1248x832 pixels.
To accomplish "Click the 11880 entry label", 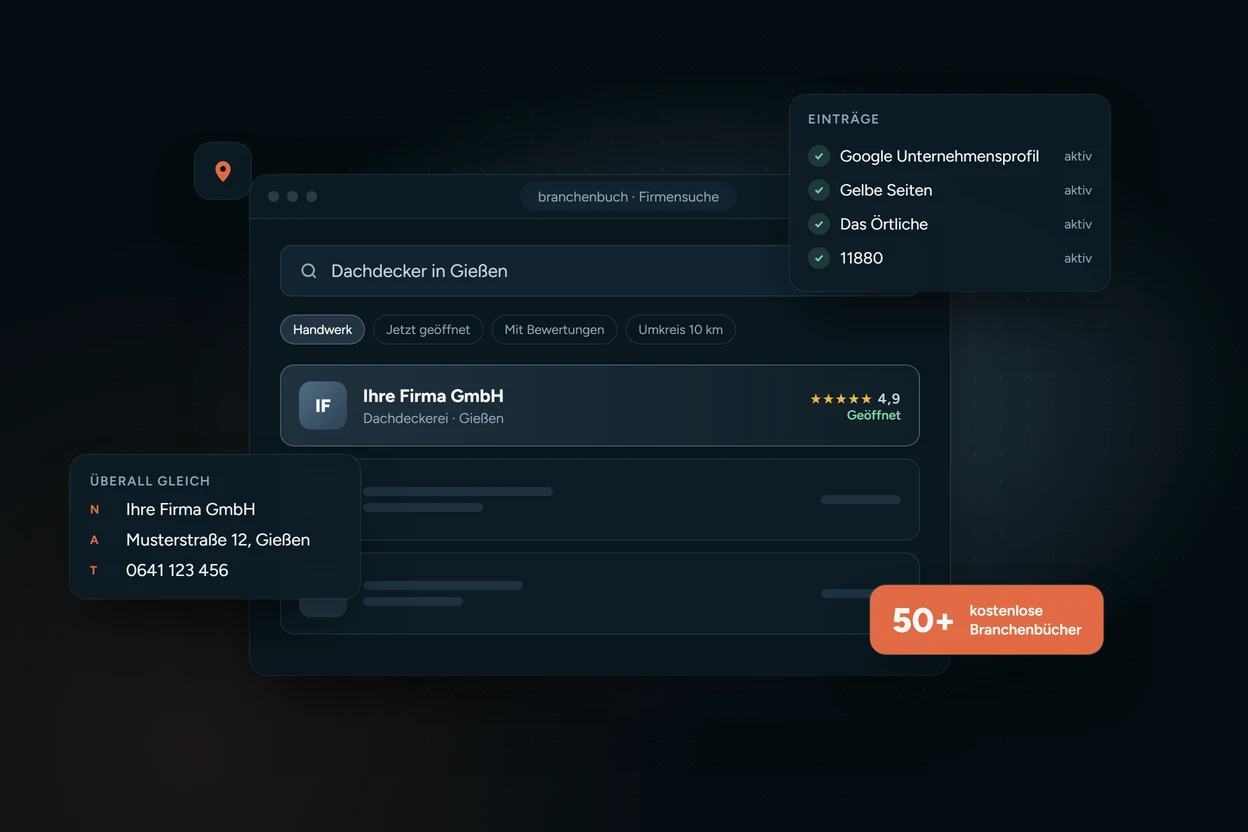I will pyautogui.click(x=861, y=258).
